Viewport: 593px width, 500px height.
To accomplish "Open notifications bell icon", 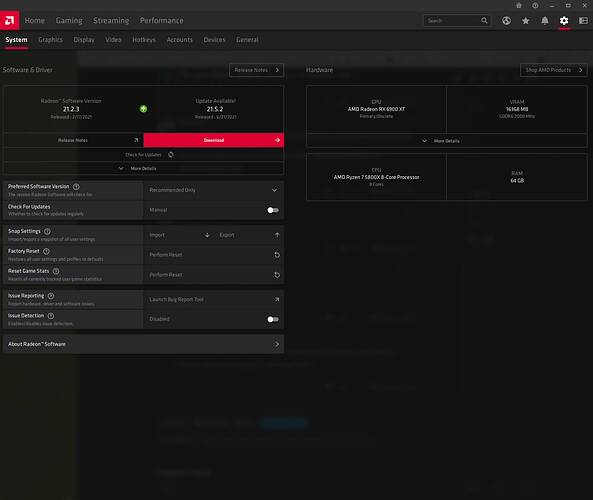I will coord(545,21).
